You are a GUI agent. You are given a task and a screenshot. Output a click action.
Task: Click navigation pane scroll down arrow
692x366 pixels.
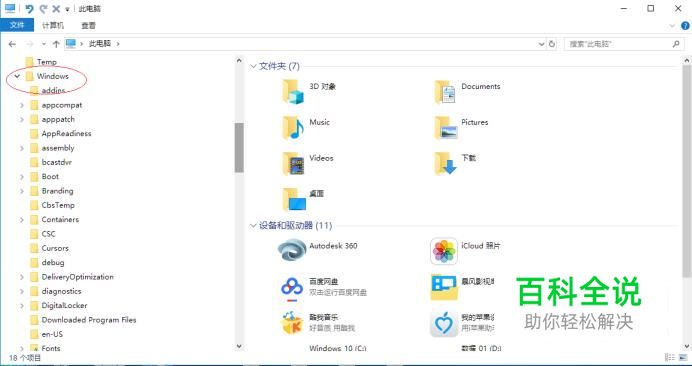239,346
